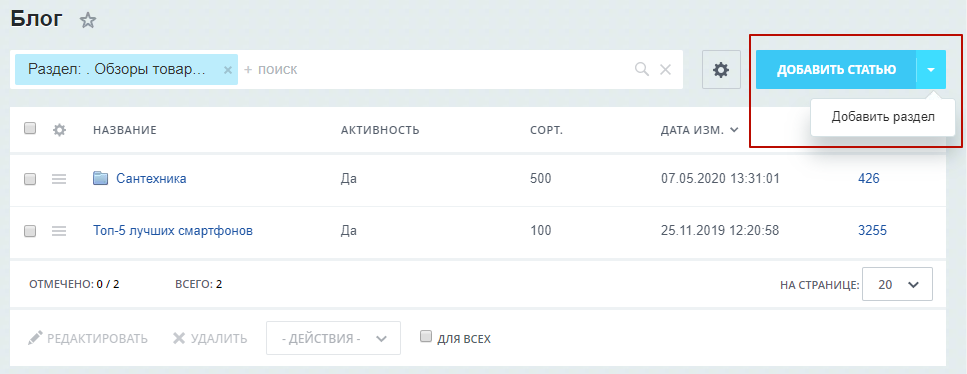Sort by АКТИВНОСТЬ column header

380,130
